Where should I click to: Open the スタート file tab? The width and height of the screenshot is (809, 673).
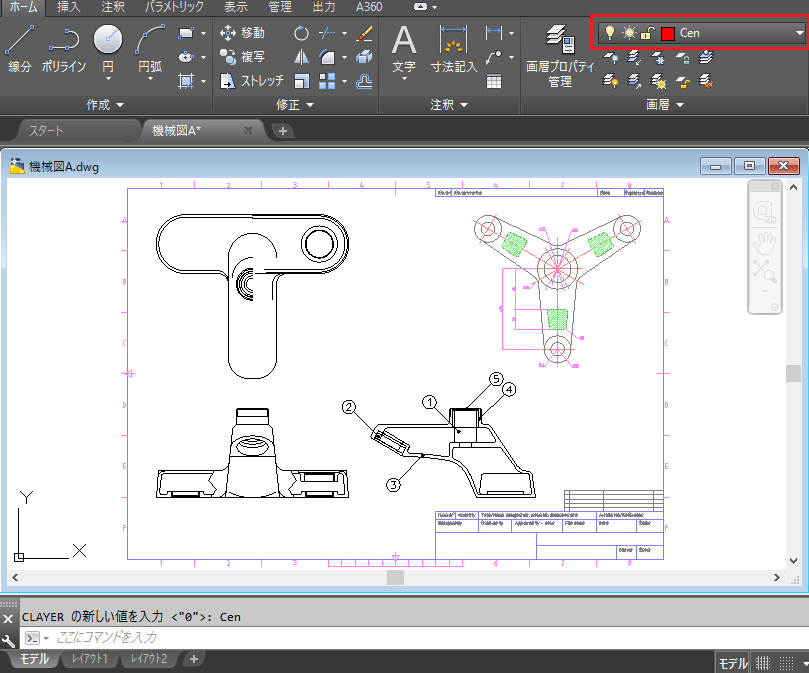(x=77, y=131)
